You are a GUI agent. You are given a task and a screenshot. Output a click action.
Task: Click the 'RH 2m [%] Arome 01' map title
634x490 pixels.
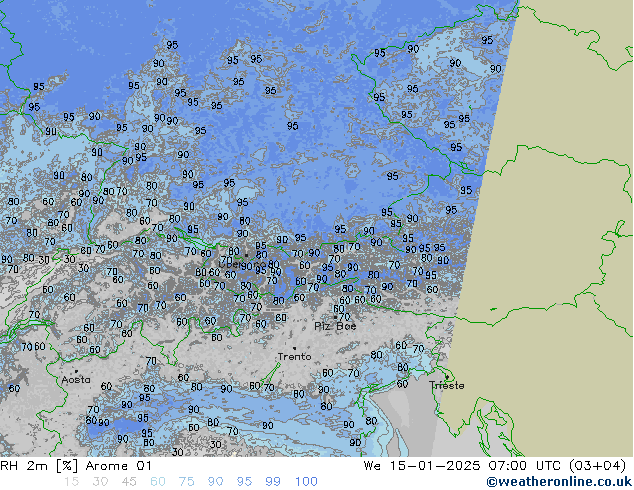[x=76, y=466]
